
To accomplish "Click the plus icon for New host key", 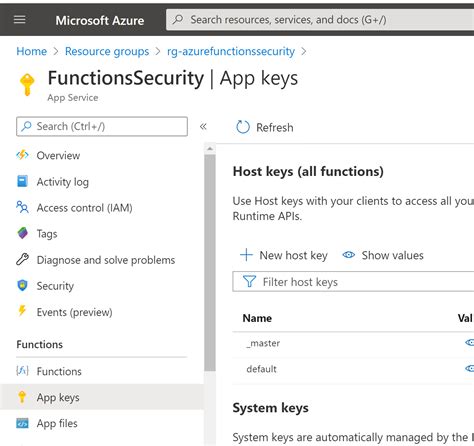I will [x=246, y=255].
